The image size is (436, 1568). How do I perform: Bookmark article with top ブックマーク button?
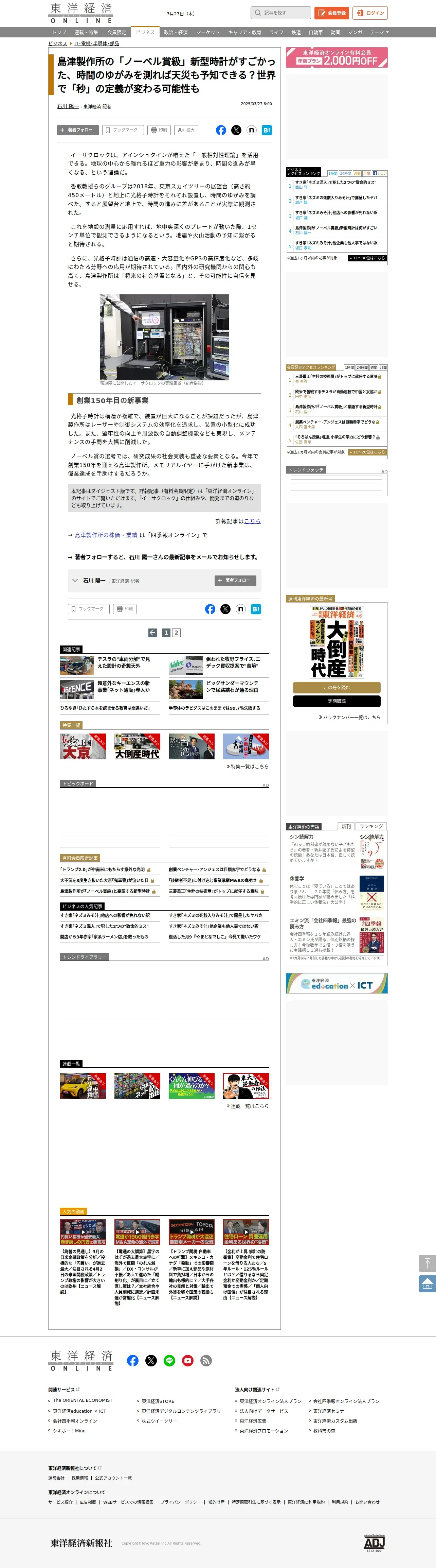123,130
